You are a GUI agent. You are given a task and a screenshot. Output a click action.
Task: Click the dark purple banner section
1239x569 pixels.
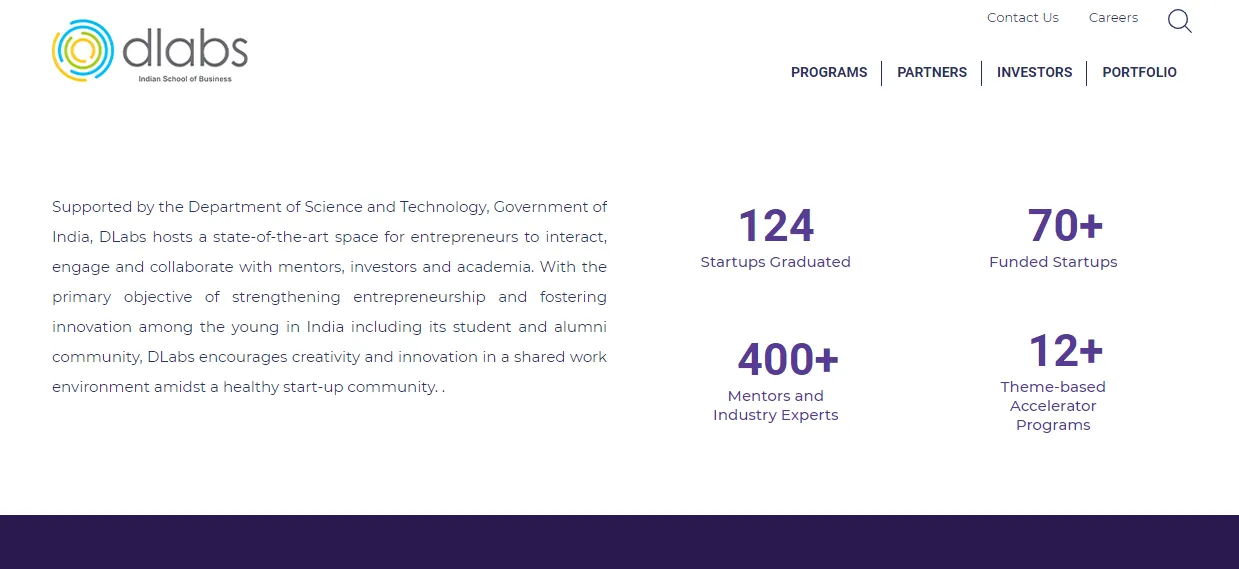tap(619, 542)
